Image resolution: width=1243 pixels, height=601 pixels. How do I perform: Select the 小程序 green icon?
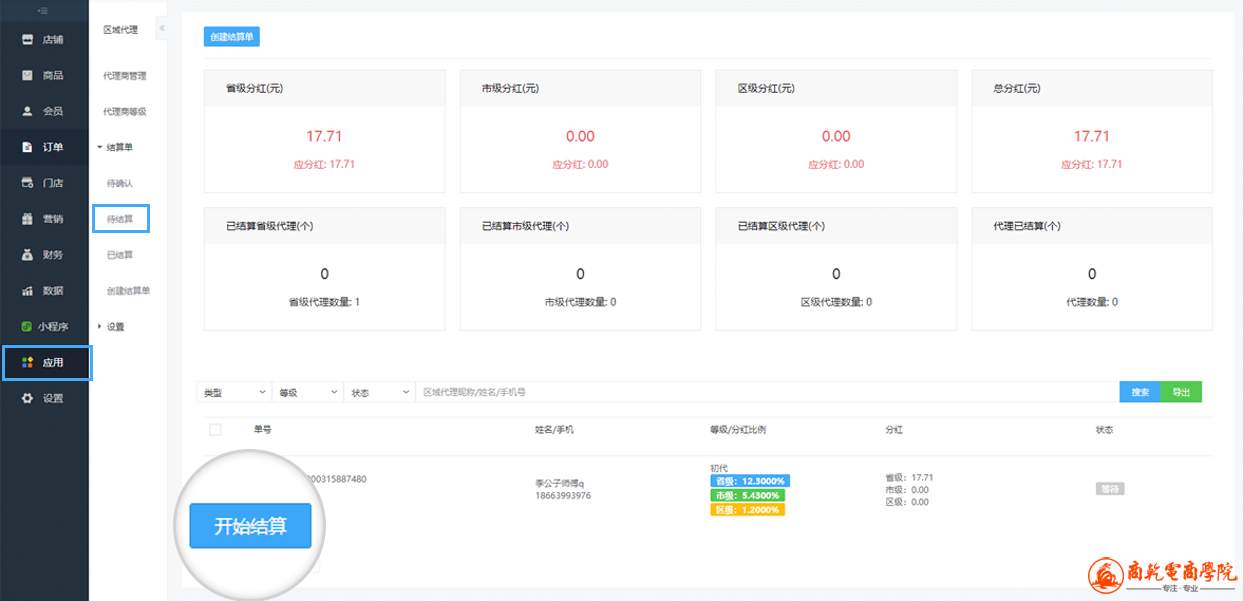(x=28, y=327)
